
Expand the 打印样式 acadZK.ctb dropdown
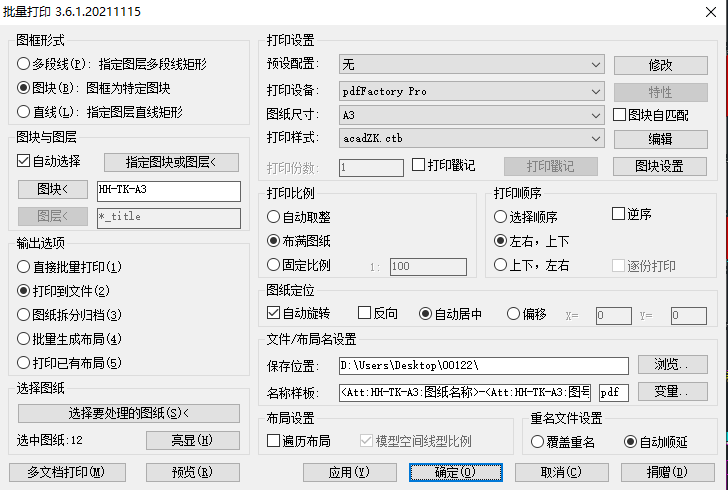pos(471,138)
